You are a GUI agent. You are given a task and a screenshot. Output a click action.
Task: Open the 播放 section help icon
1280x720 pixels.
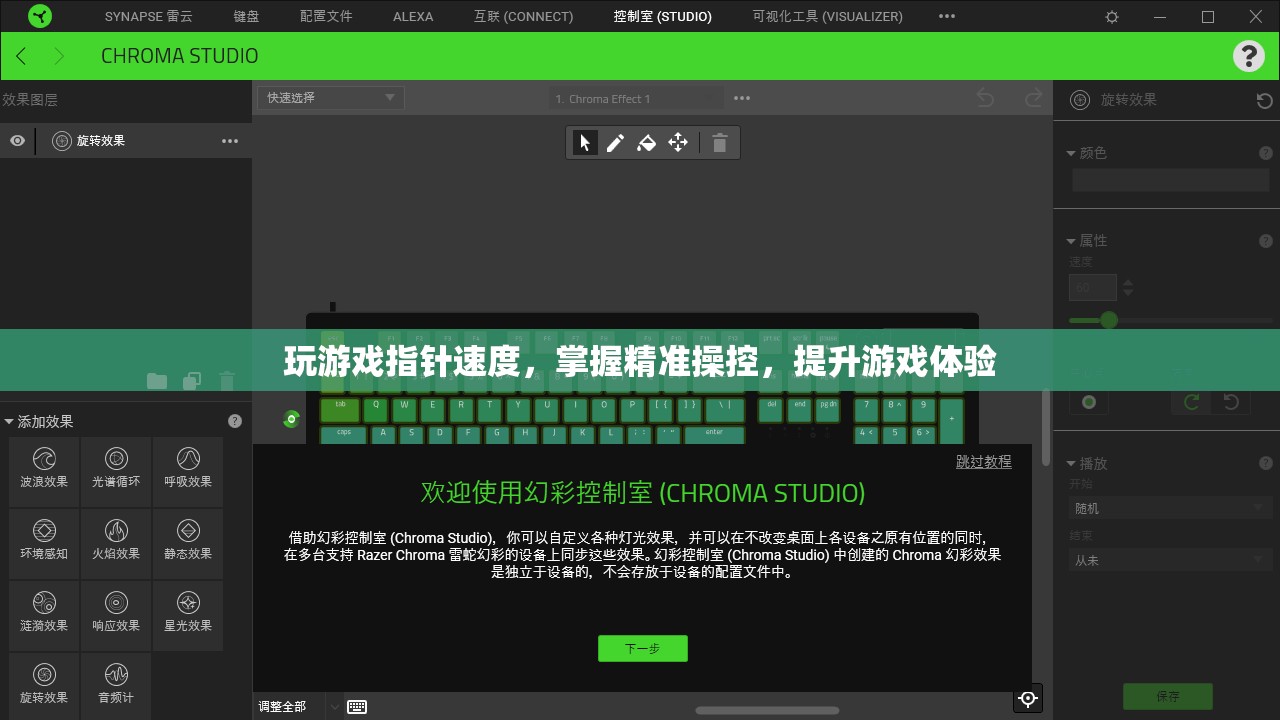[x=1266, y=463]
